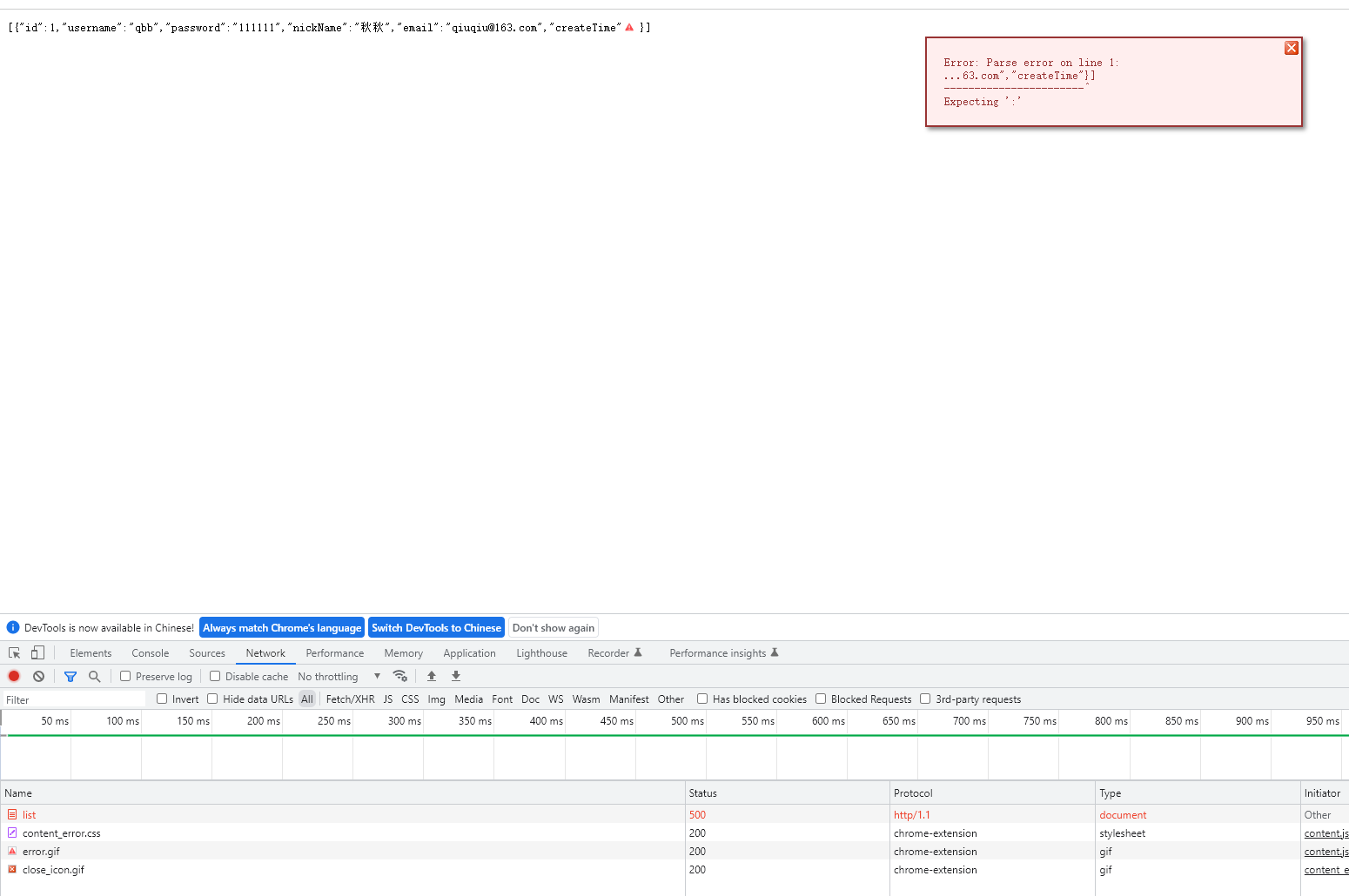Enable Preserve log

tap(125, 676)
